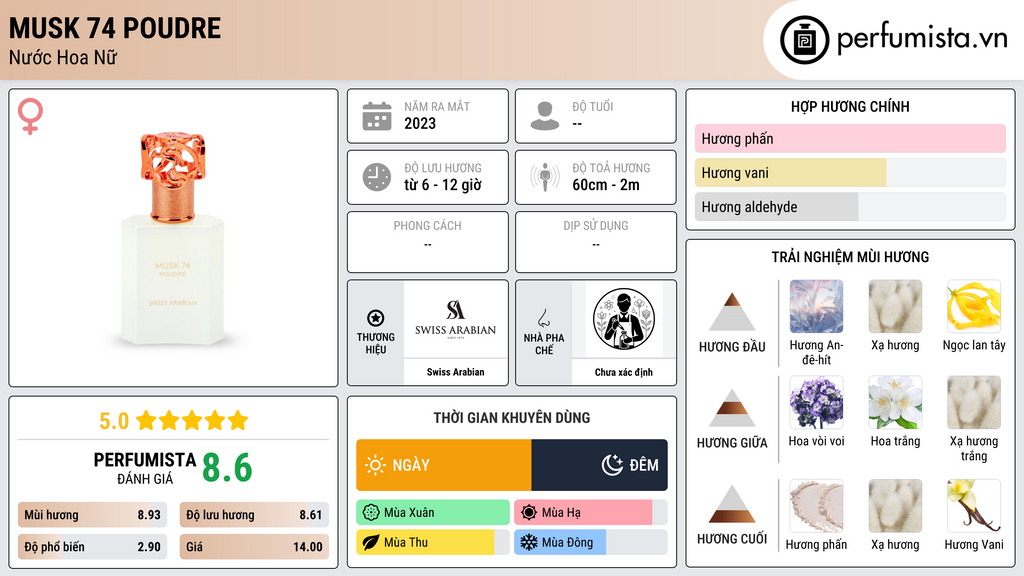The width and height of the screenshot is (1024, 576).
Task: Click the calendar icon beside Năm ra mắt
Action: click(377, 116)
